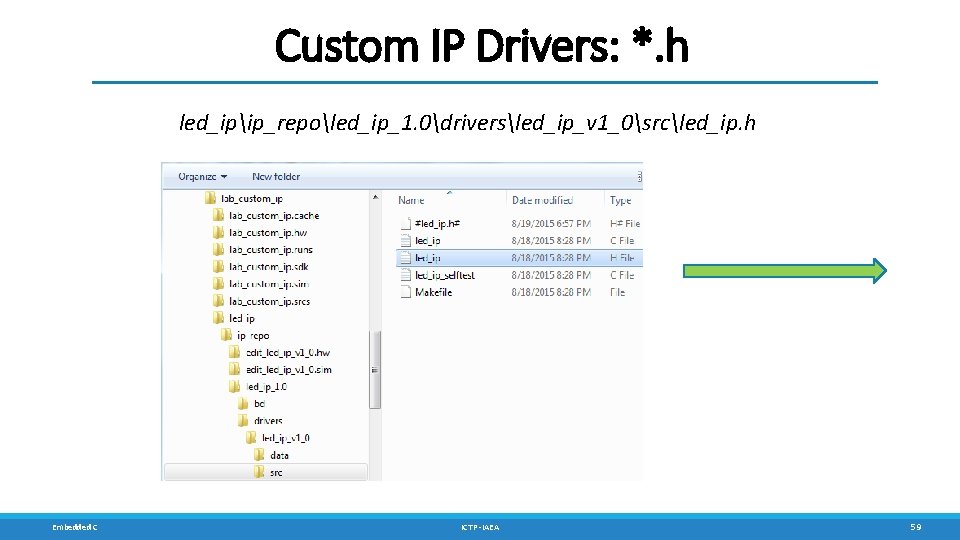Select lab_custom_ip.cache in the tree
Viewport: 960px width, 540px height.
[274, 216]
